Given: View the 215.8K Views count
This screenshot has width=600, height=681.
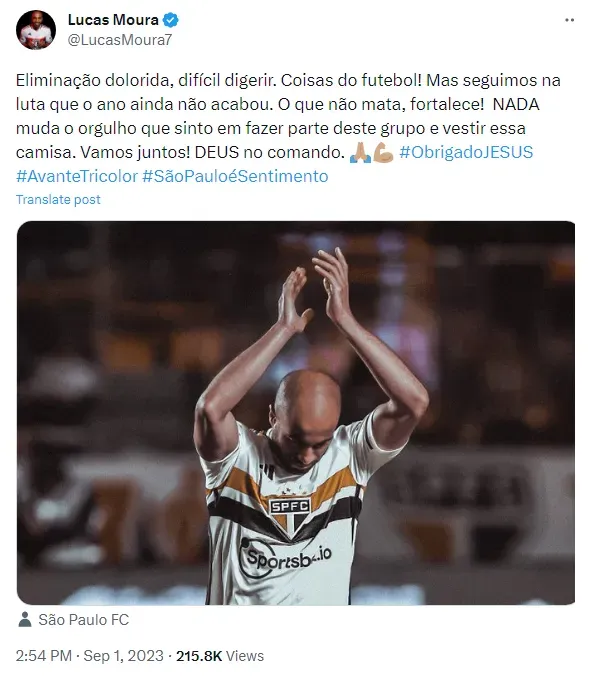Looking at the screenshot, I should click(x=220, y=656).
